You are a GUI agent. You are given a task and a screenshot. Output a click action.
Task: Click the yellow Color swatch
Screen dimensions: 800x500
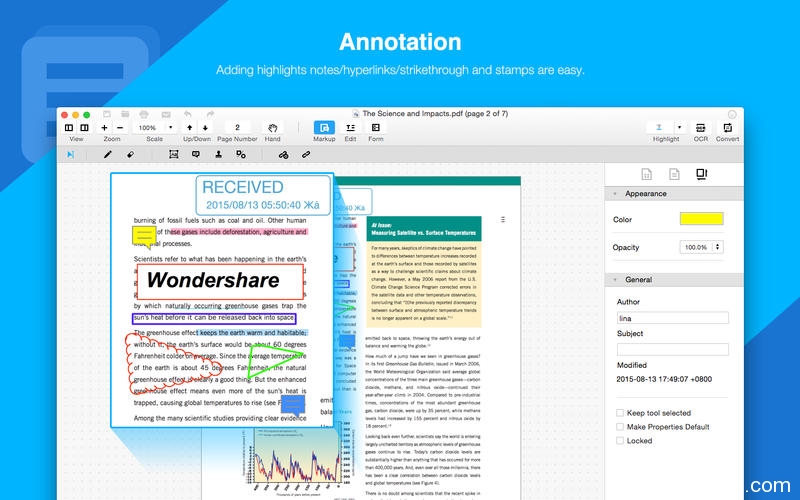702,219
